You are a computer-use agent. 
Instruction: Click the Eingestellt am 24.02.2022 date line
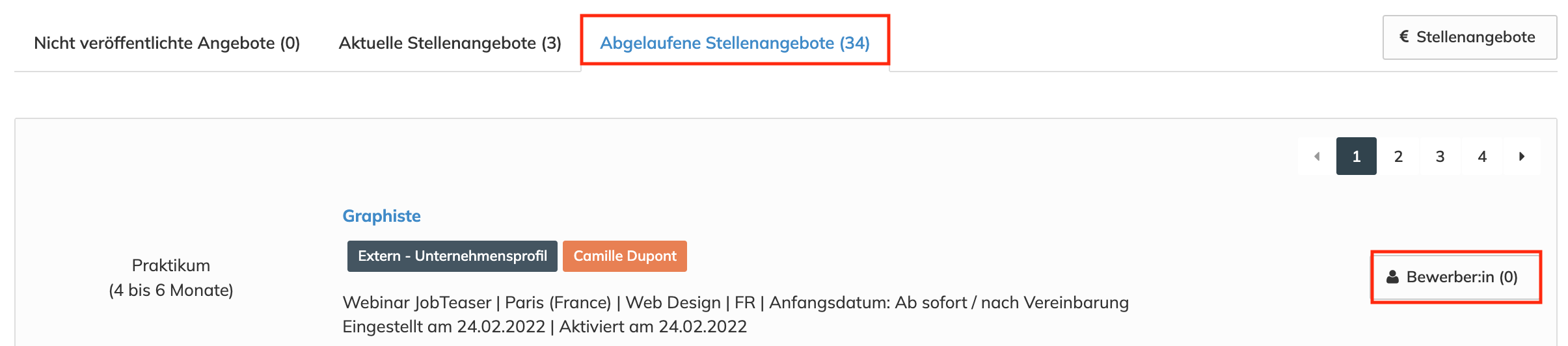coord(545,326)
